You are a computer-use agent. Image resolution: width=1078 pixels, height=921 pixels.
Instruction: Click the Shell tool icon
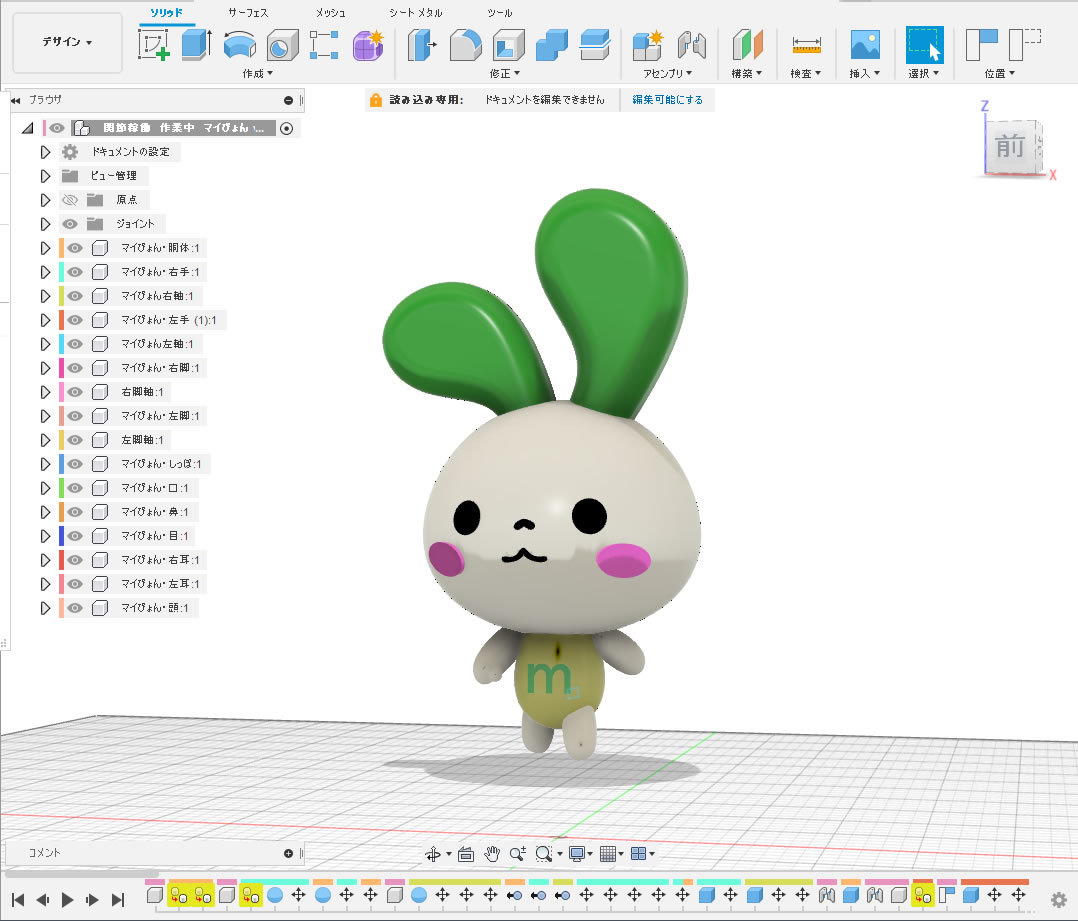click(509, 45)
